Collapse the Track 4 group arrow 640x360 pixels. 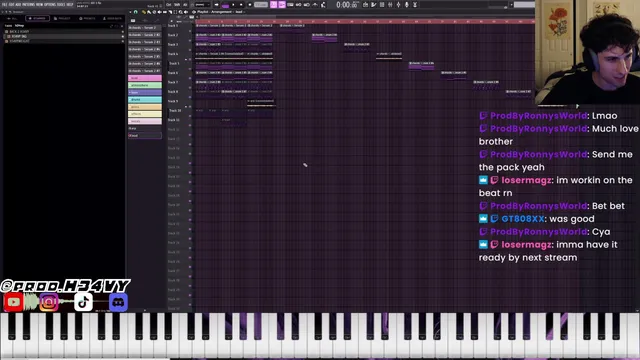(186, 60)
